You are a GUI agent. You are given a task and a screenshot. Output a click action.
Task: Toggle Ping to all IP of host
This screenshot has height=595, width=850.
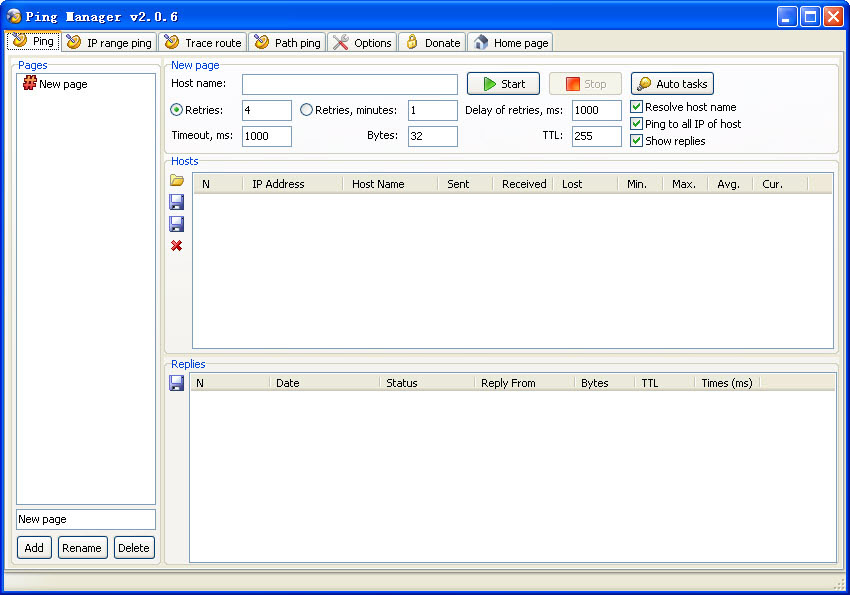(637, 124)
